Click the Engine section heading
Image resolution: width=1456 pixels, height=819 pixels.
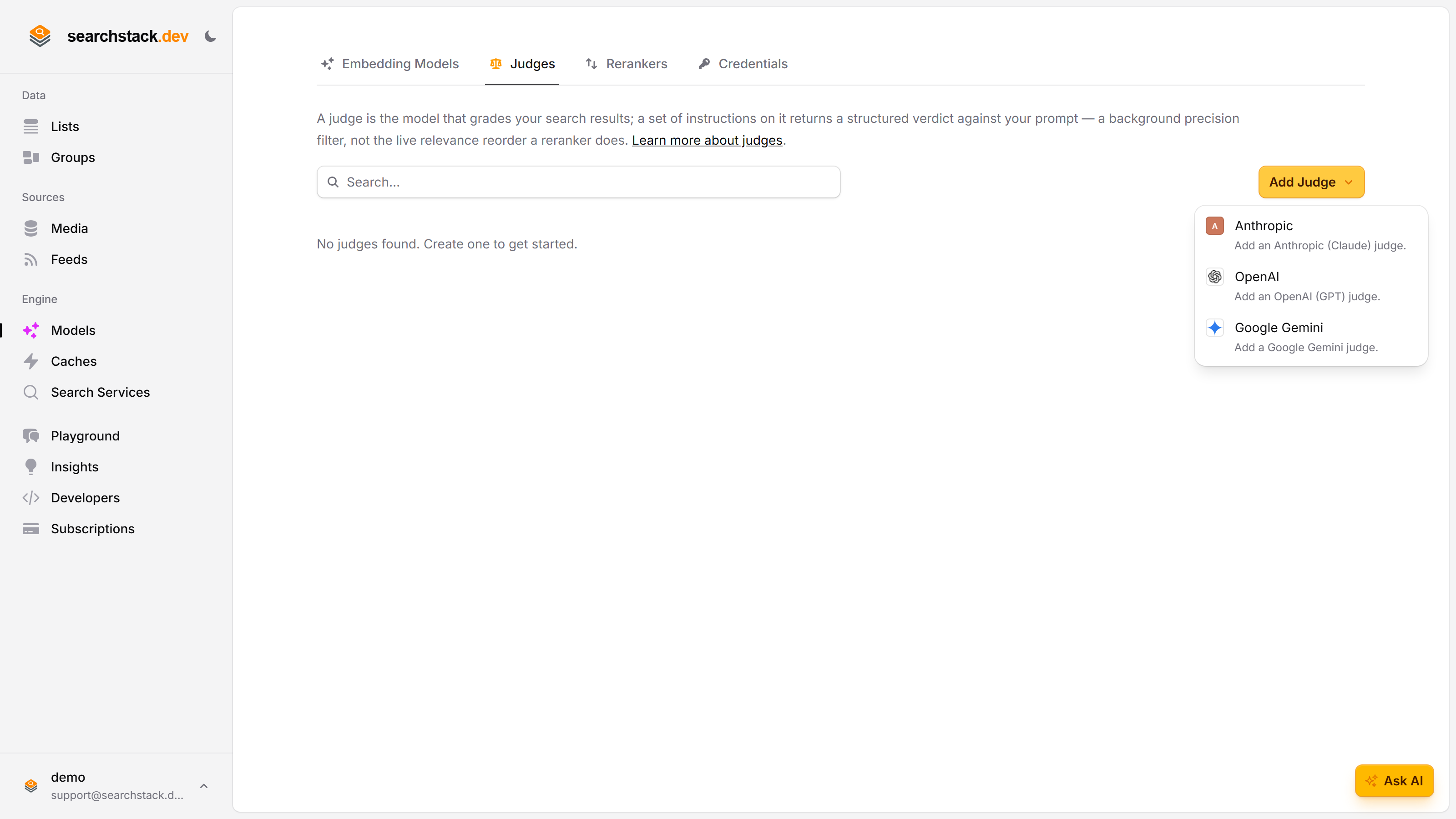point(40,299)
